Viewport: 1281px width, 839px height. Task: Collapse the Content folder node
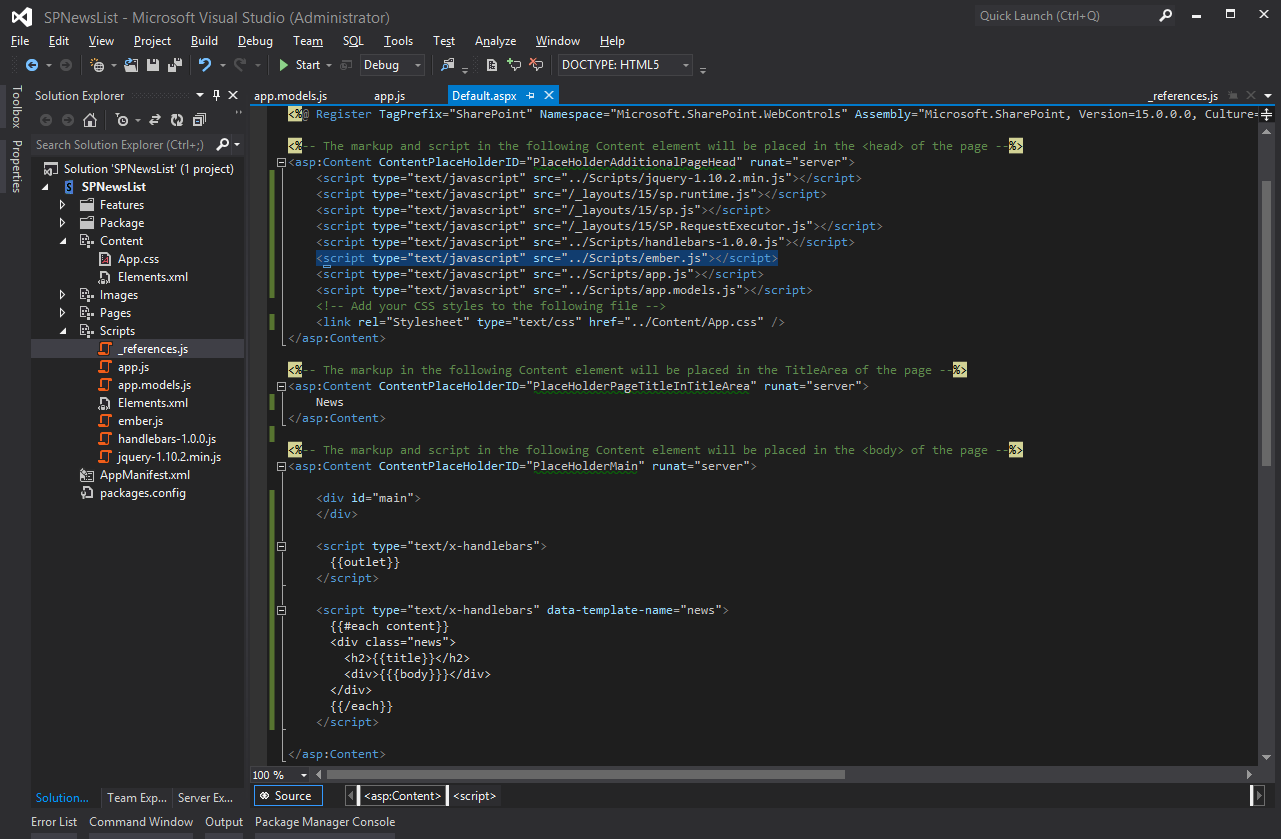(63, 241)
